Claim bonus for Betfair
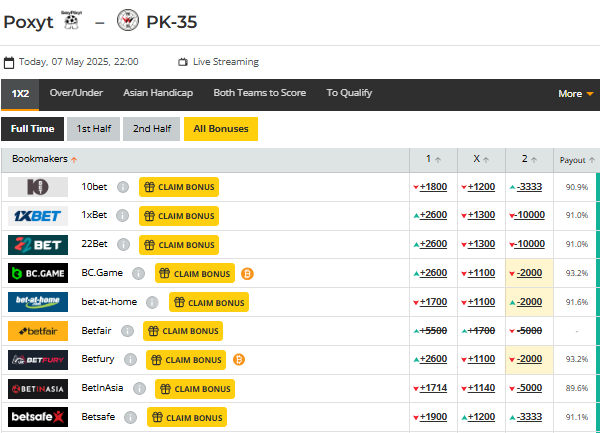This screenshot has width=600, height=433. tap(183, 331)
